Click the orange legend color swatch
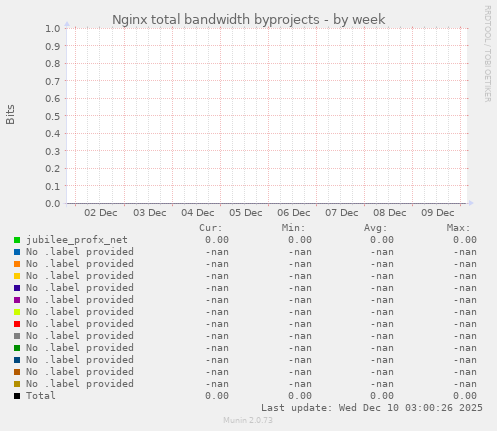Screen dimensions: 497x431 pyautogui.click(x=17, y=264)
